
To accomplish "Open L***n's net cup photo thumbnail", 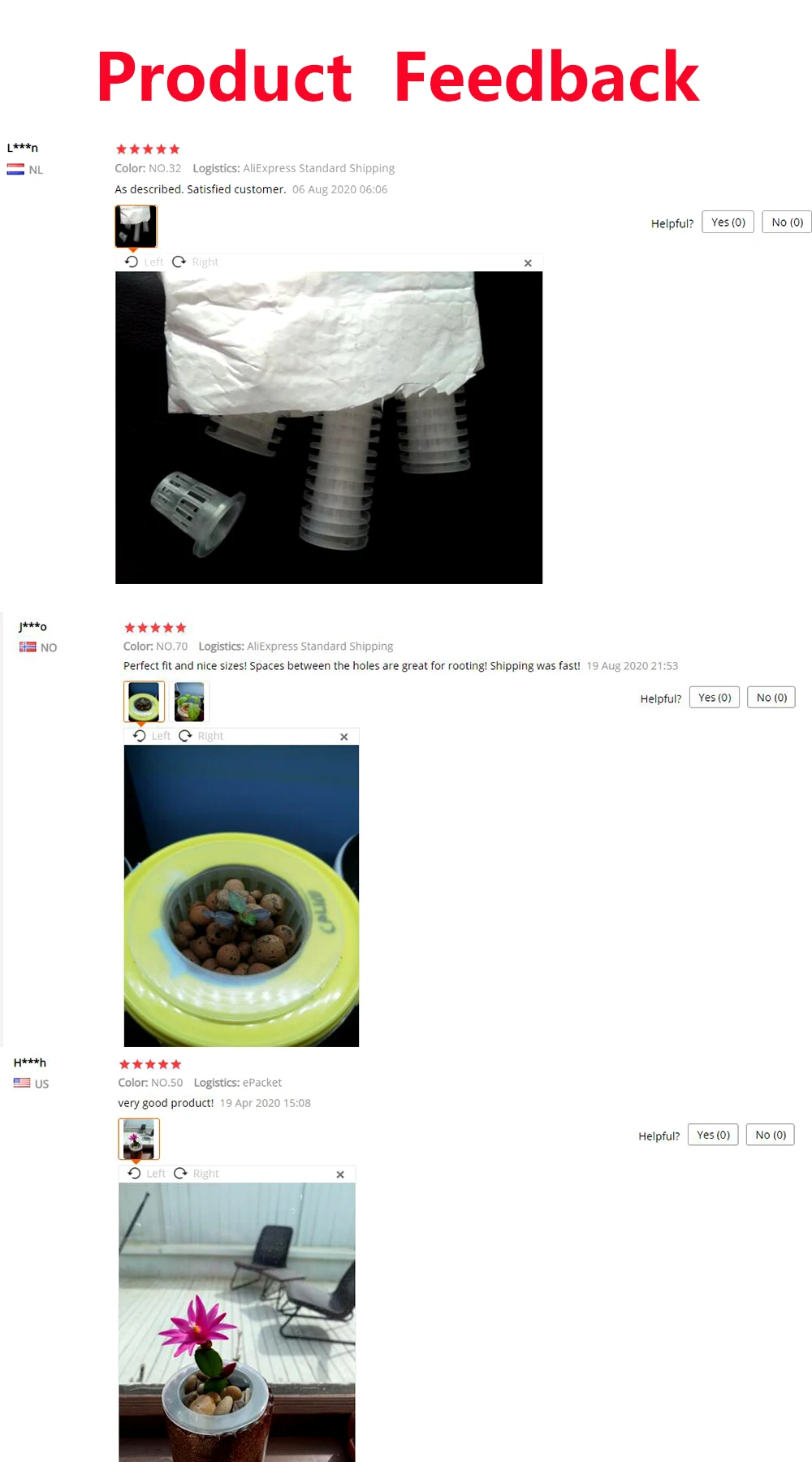I will point(136,226).
